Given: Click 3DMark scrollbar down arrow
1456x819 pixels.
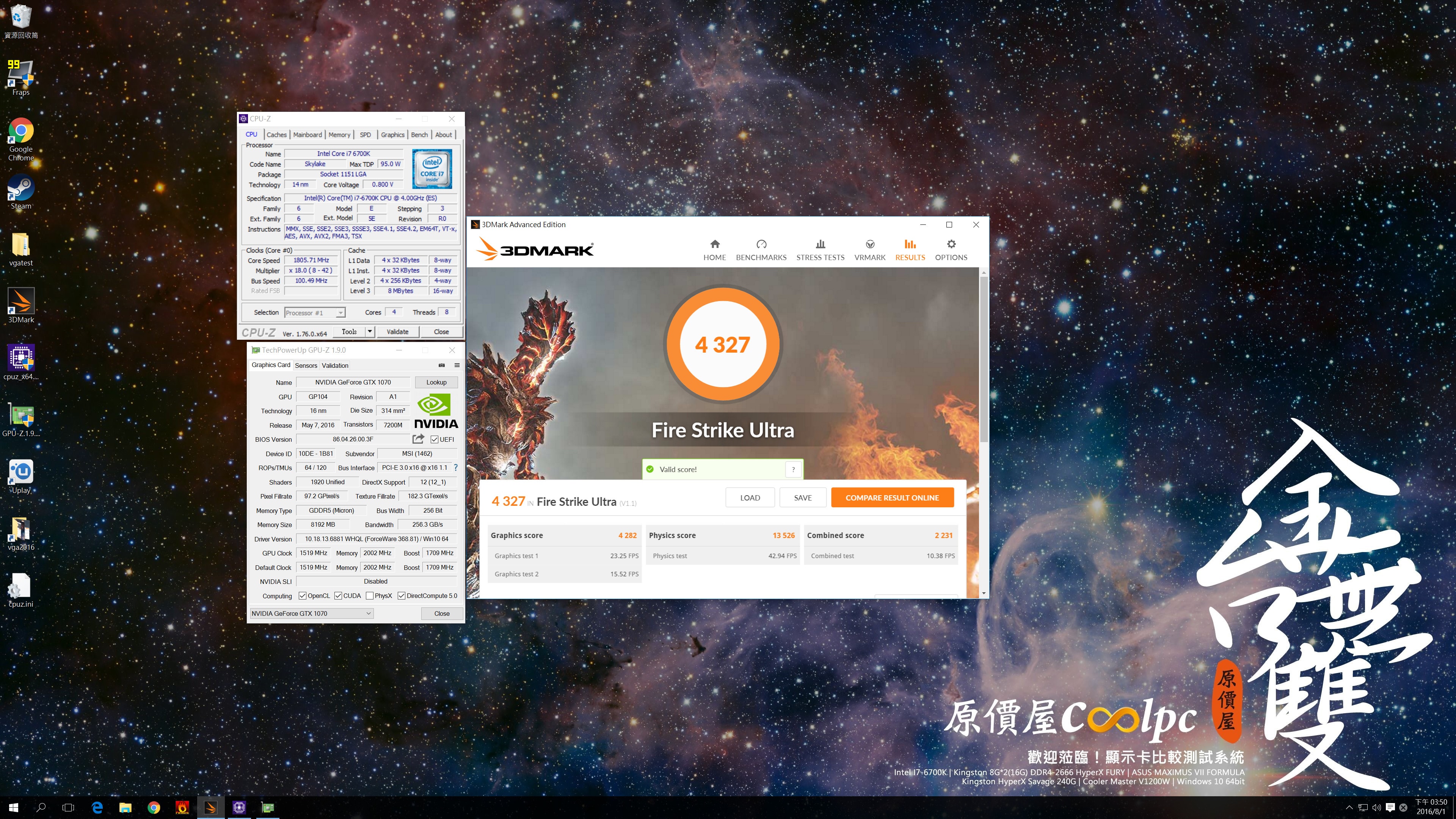Looking at the screenshot, I should tap(984, 593).
